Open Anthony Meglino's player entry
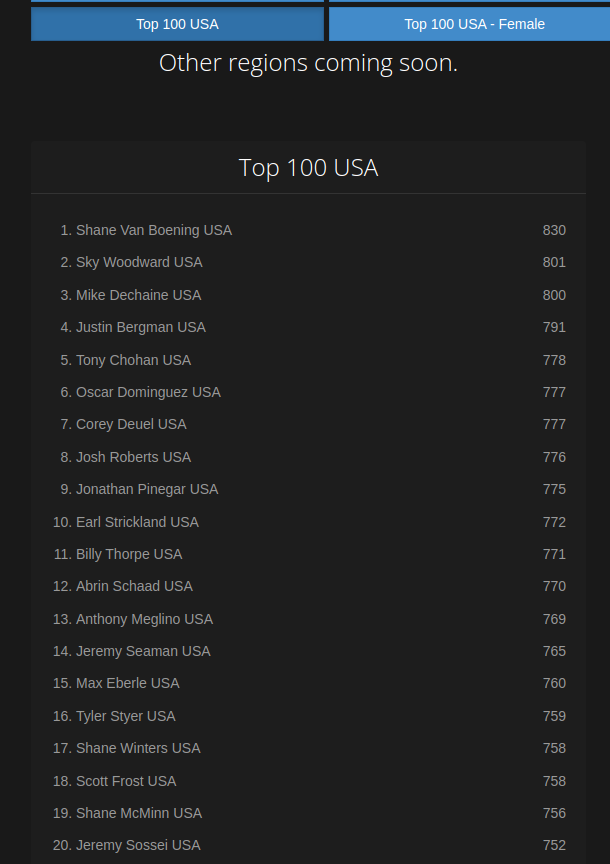The height and width of the screenshot is (864, 610). (144, 619)
